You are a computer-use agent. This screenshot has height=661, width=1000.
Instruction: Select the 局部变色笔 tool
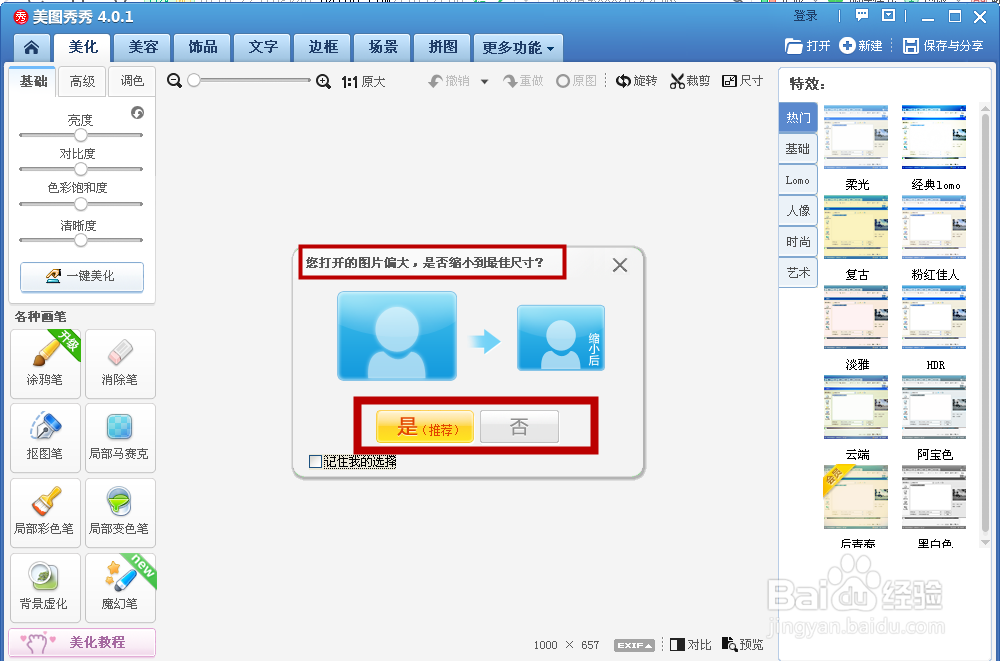point(120,513)
